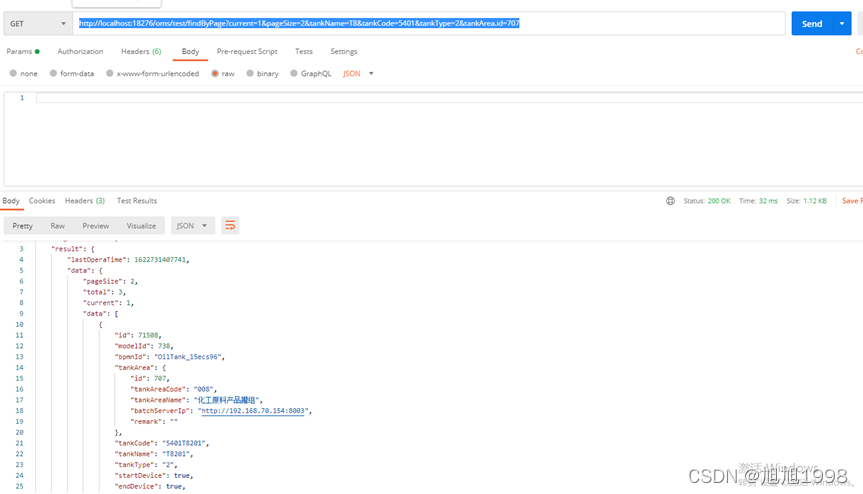Open the orange JSON body format dropdown
Viewport: 863px width, 494px height.
coord(358,73)
